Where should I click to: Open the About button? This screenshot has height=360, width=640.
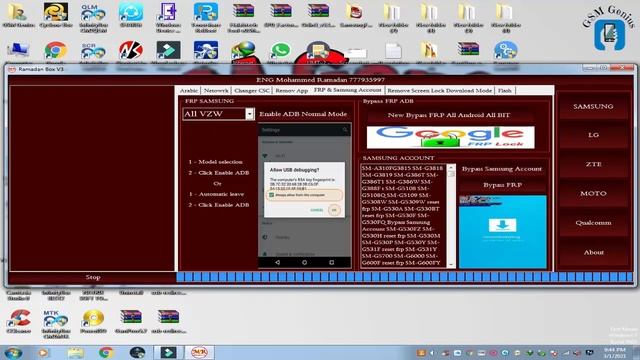pyautogui.click(x=593, y=252)
